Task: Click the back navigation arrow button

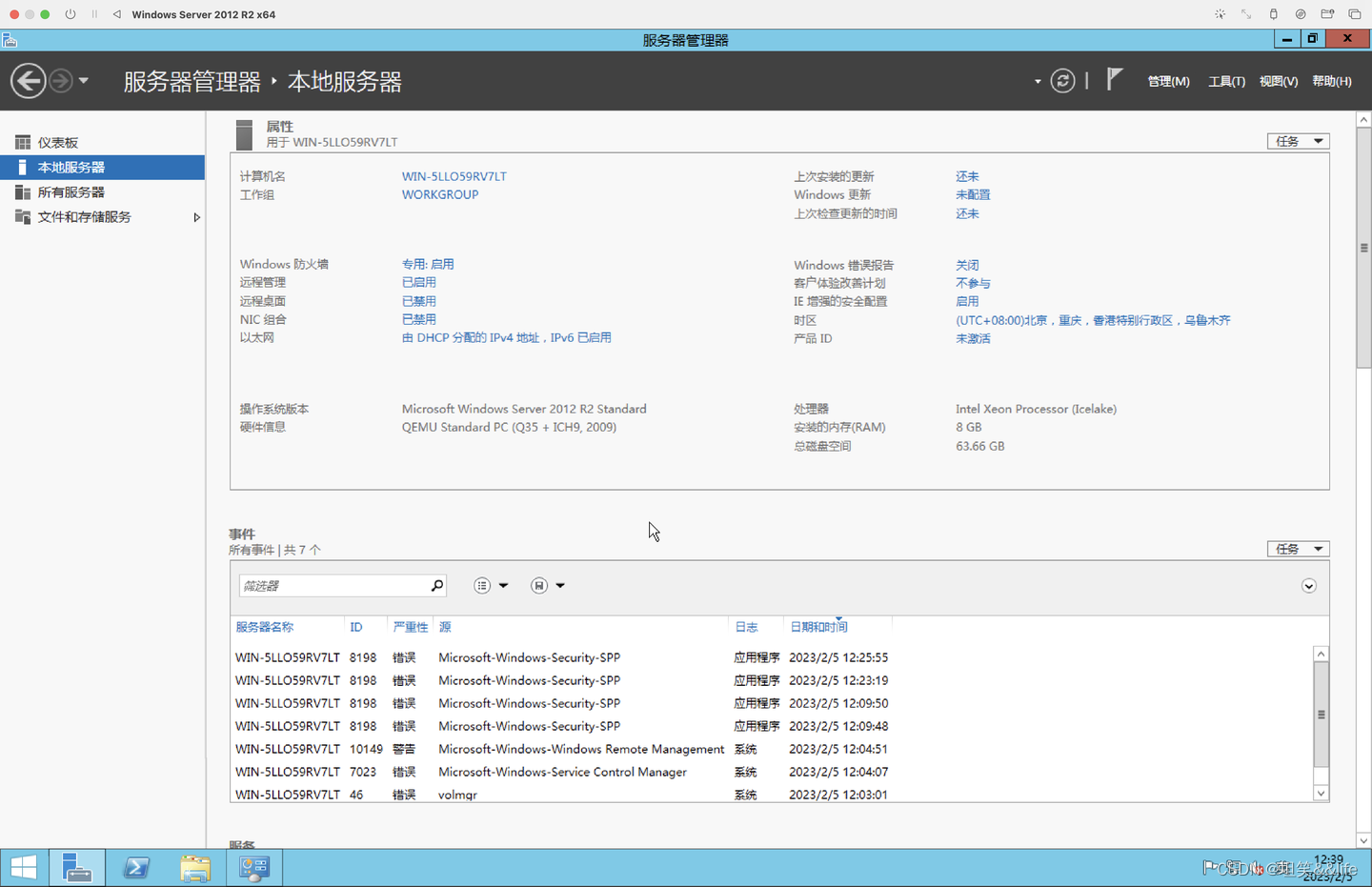Action: (29, 81)
